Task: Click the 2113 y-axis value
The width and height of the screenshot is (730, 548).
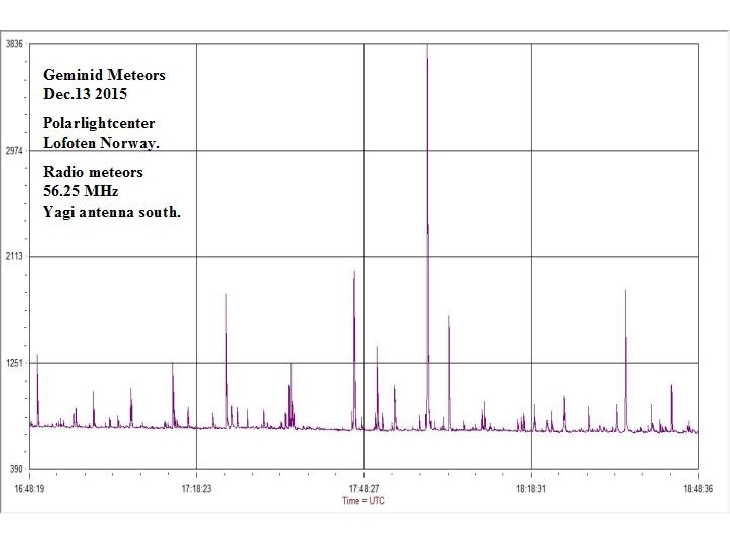Action: click(x=15, y=257)
